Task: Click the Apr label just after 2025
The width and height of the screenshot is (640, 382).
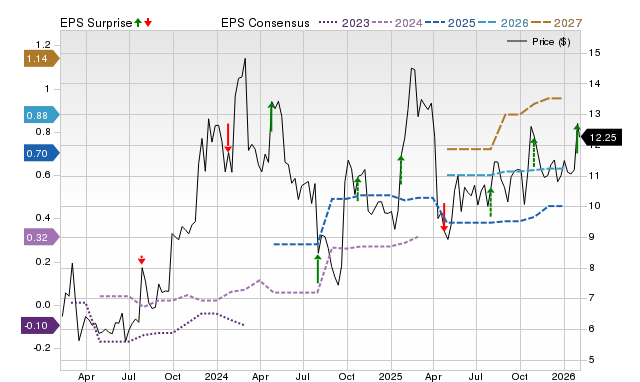Action: [x=433, y=376]
